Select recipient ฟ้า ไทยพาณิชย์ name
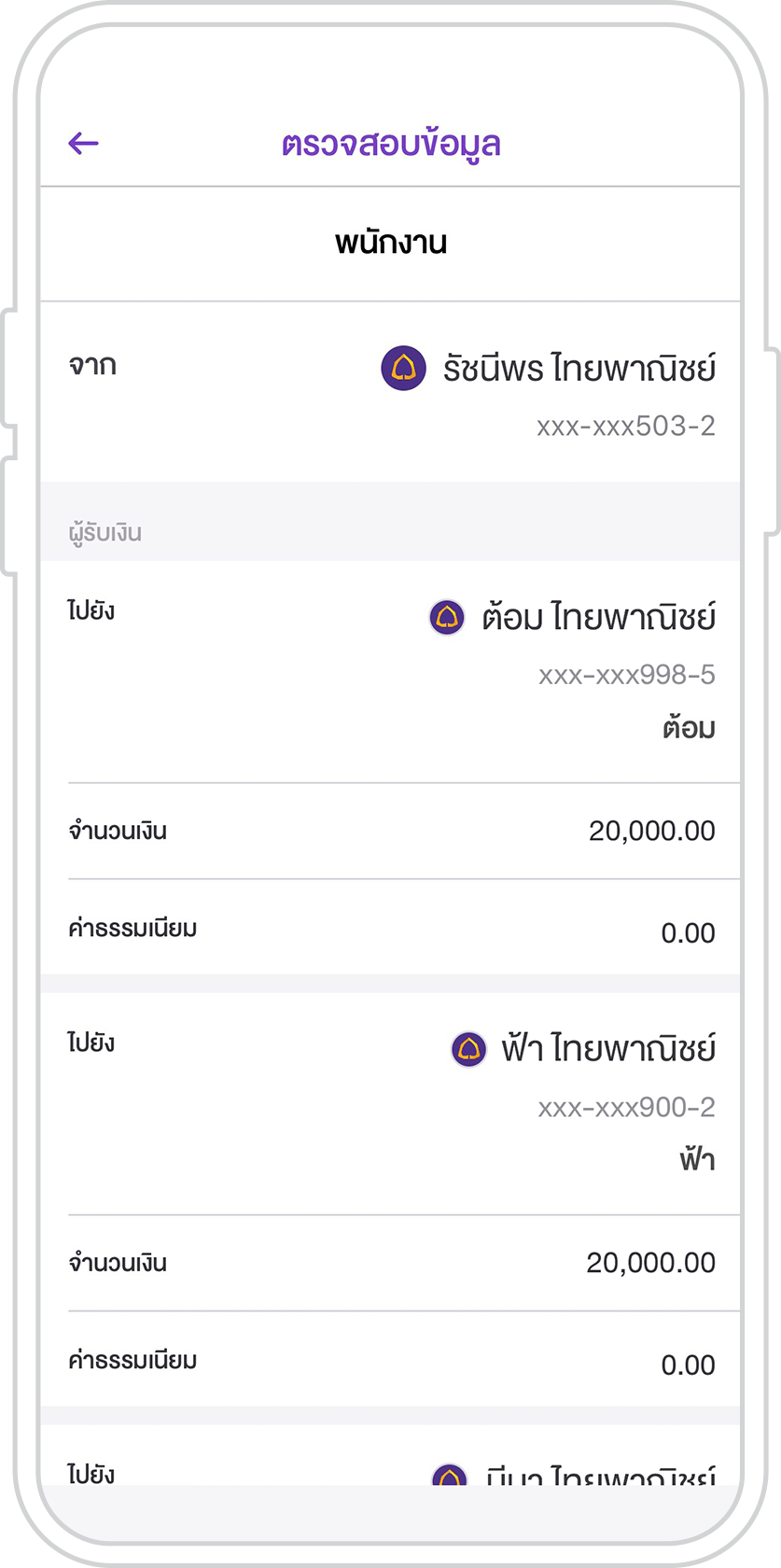 pyautogui.click(x=607, y=1049)
